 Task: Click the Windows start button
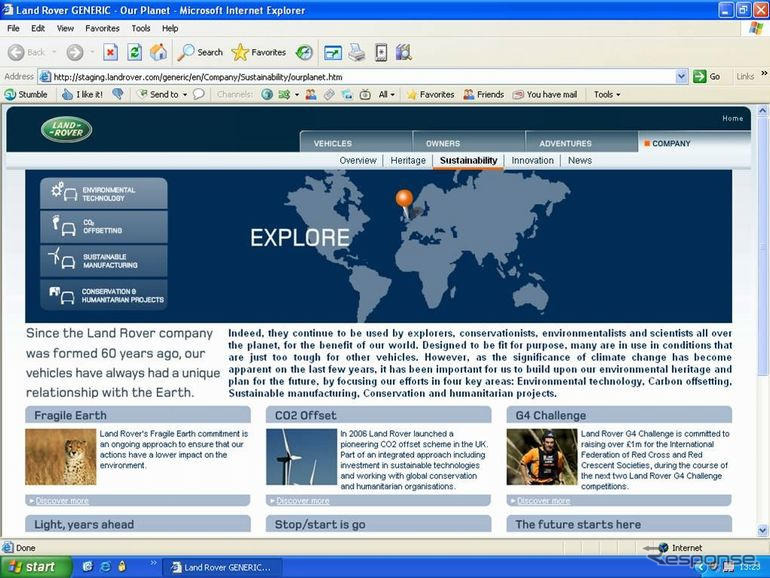pos(35,567)
